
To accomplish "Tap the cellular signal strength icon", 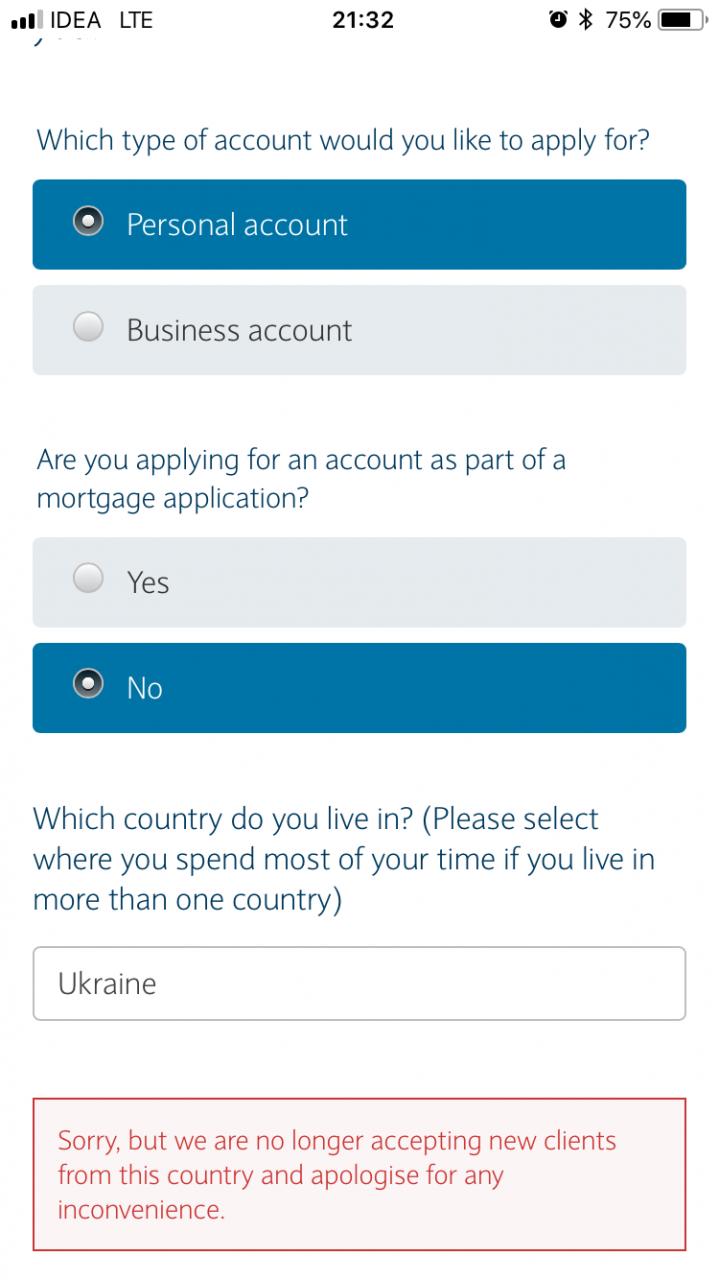I will (26, 20).
